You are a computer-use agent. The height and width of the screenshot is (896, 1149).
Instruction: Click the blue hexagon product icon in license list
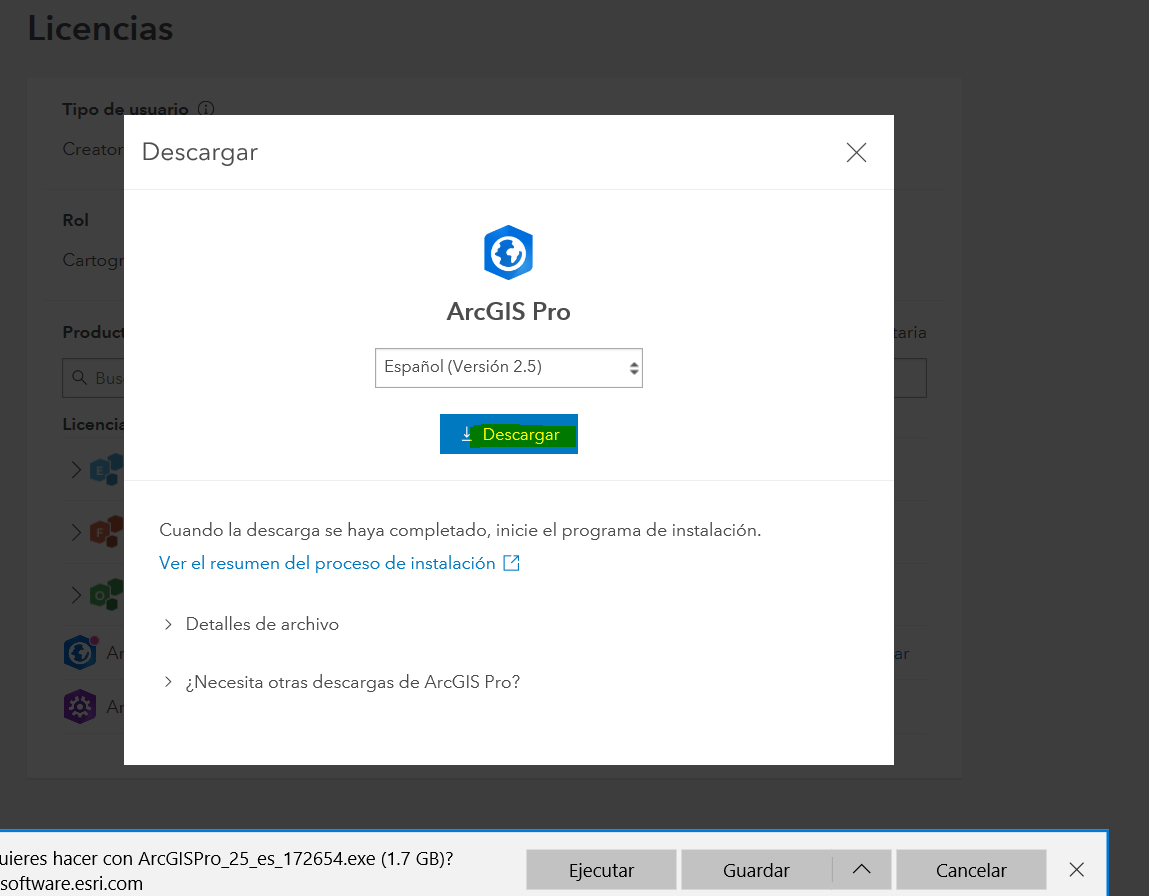point(106,470)
